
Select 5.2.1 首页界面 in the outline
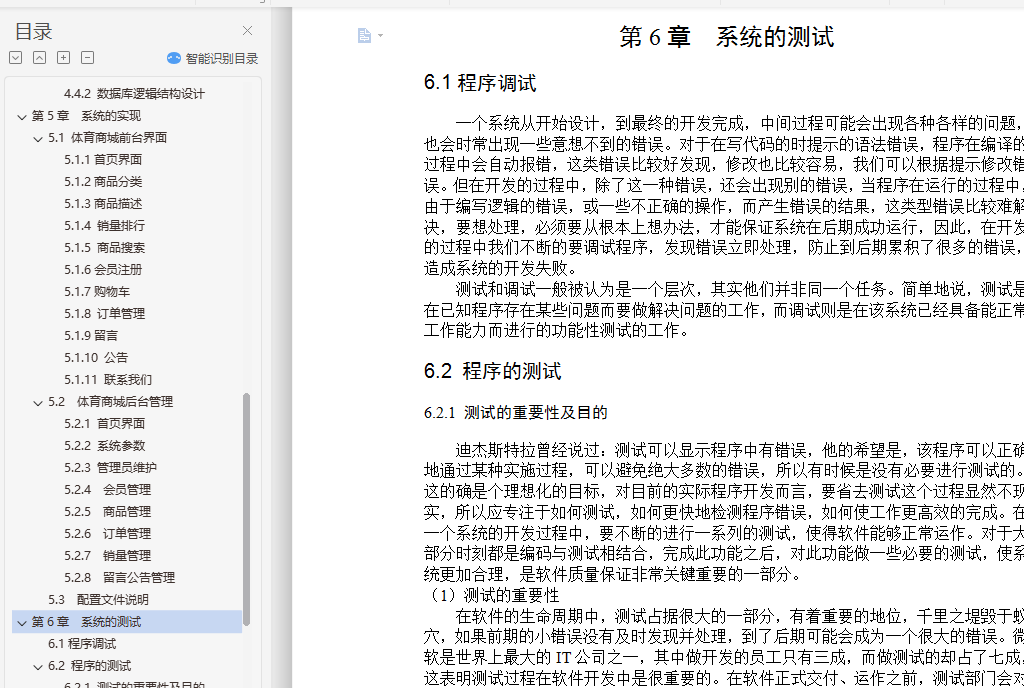coord(104,423)
